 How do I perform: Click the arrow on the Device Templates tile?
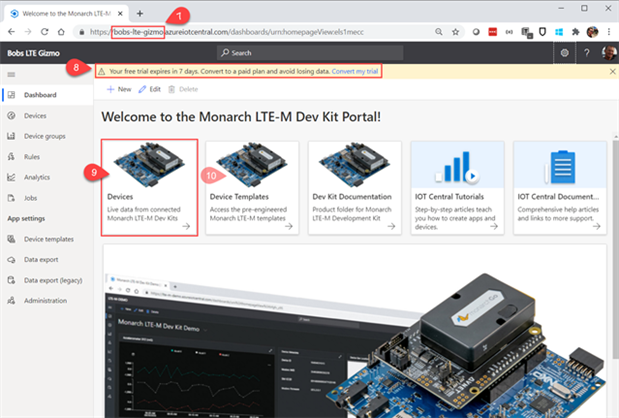point(289,226)
